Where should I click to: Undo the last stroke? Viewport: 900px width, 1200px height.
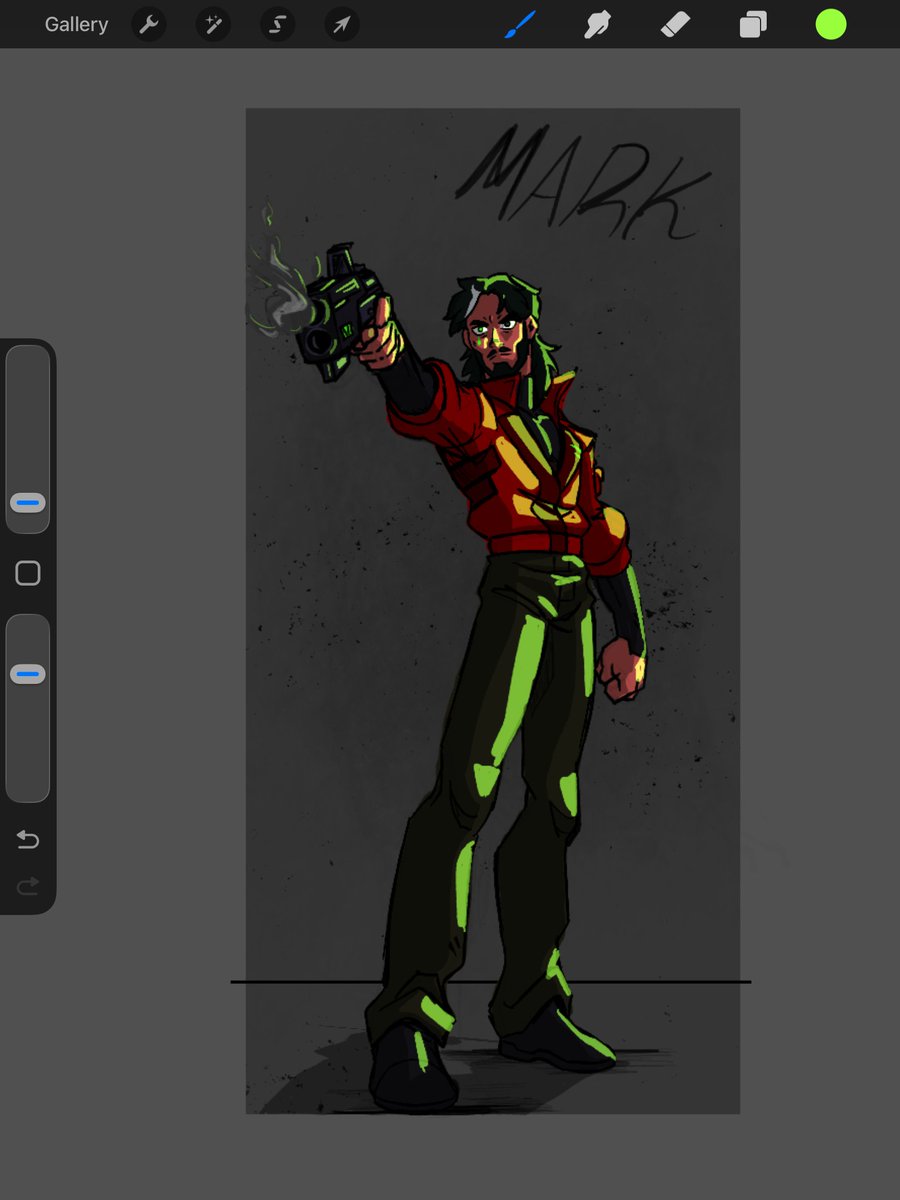tap(28, 840)
